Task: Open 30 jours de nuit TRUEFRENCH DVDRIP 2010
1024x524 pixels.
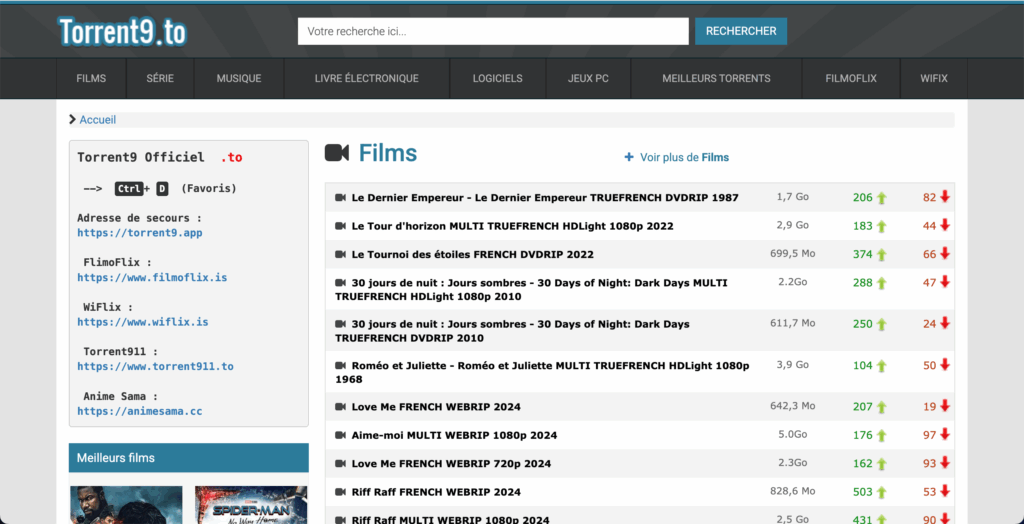Action: click(512, 331)
